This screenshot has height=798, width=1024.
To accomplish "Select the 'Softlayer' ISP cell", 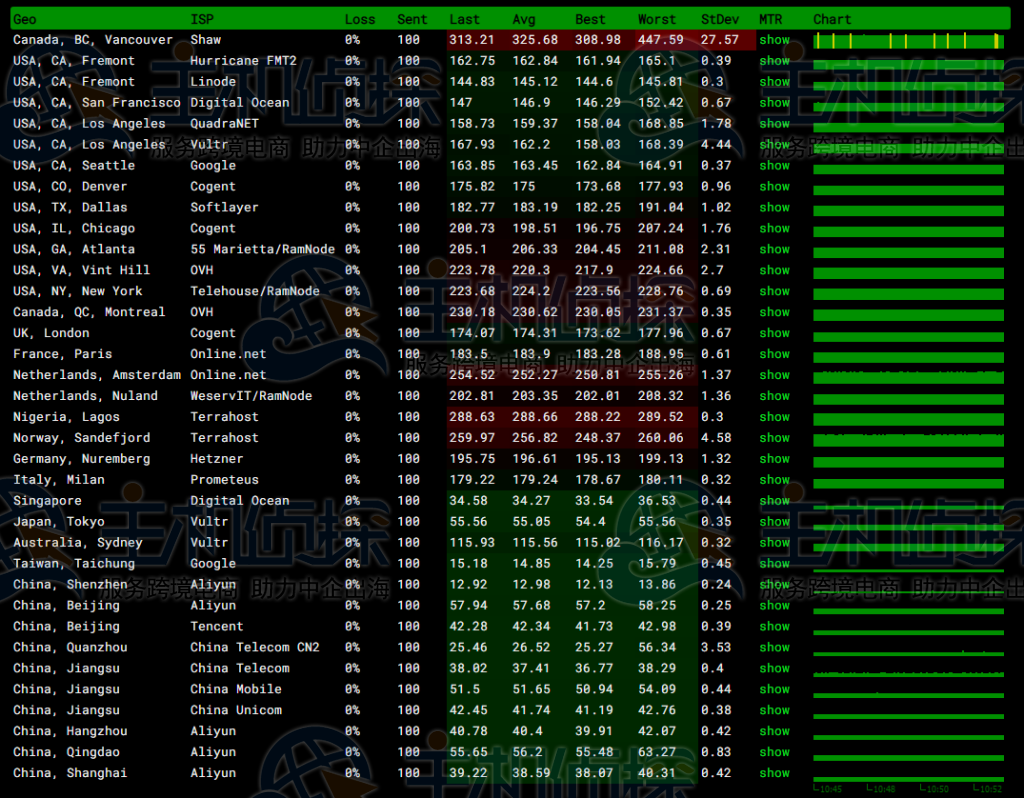I will (x=224, y=207).
